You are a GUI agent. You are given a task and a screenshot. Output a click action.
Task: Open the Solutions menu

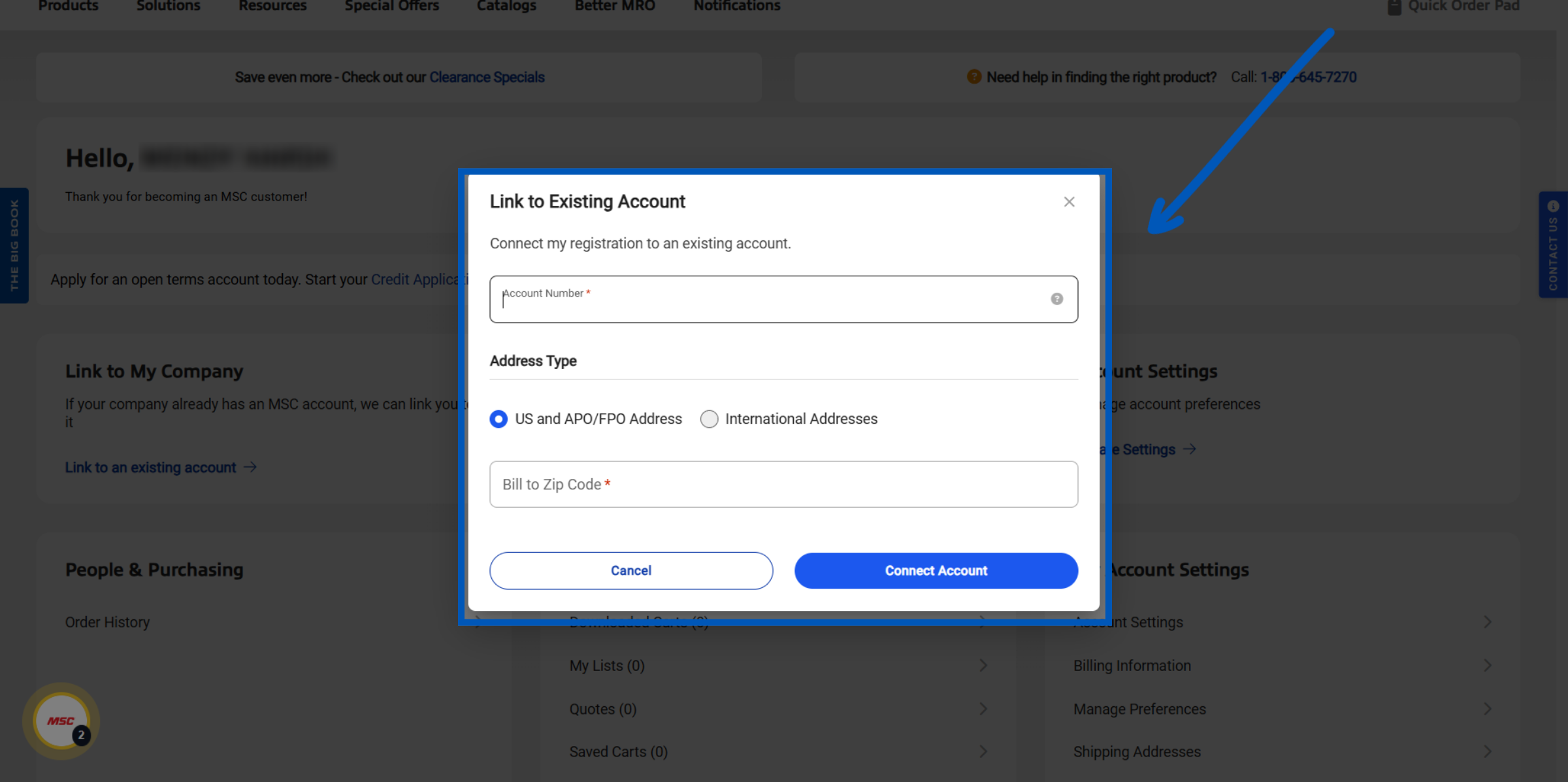point(168,6)
